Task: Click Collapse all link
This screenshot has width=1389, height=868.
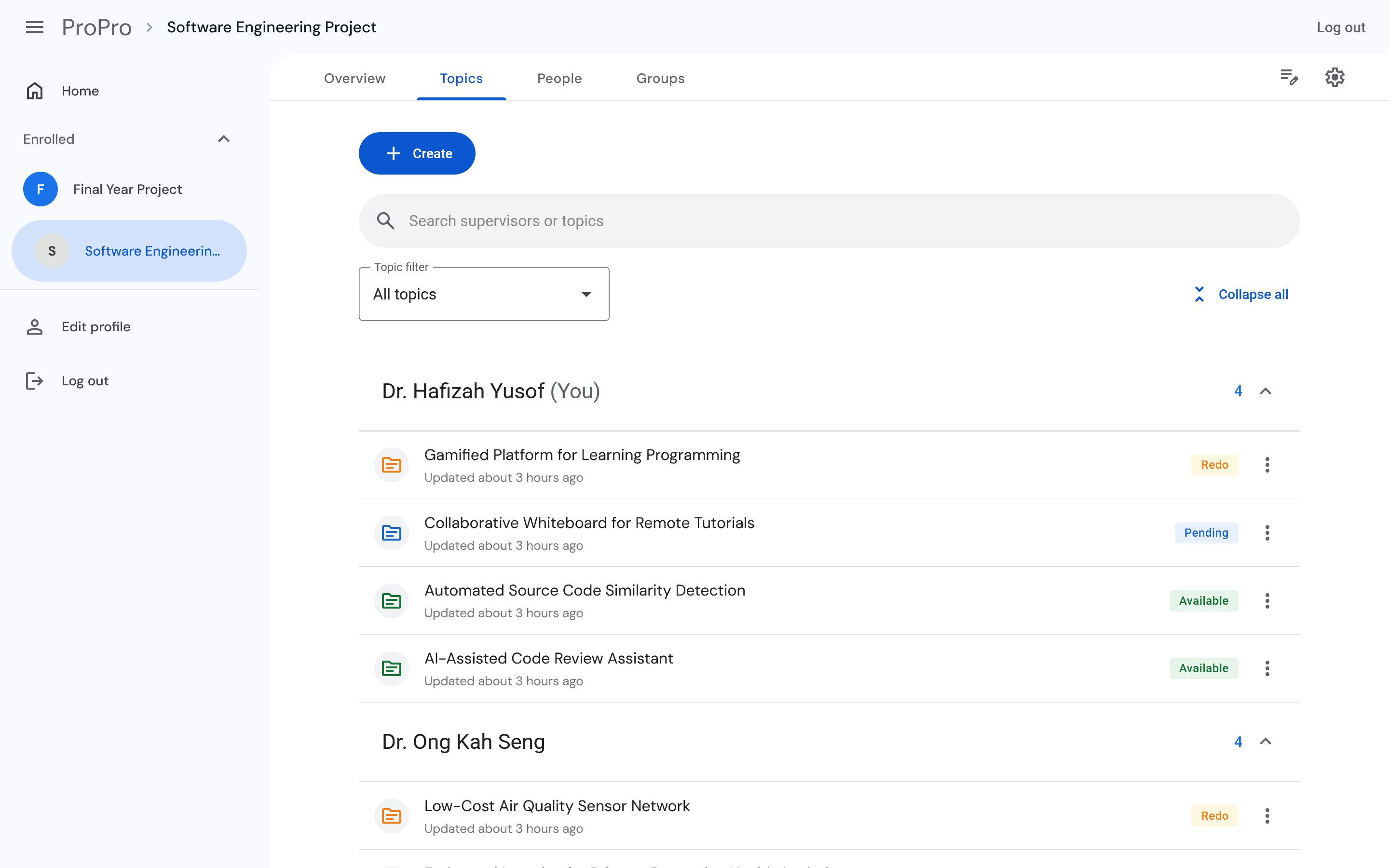Action: (x=1241, y=294)
